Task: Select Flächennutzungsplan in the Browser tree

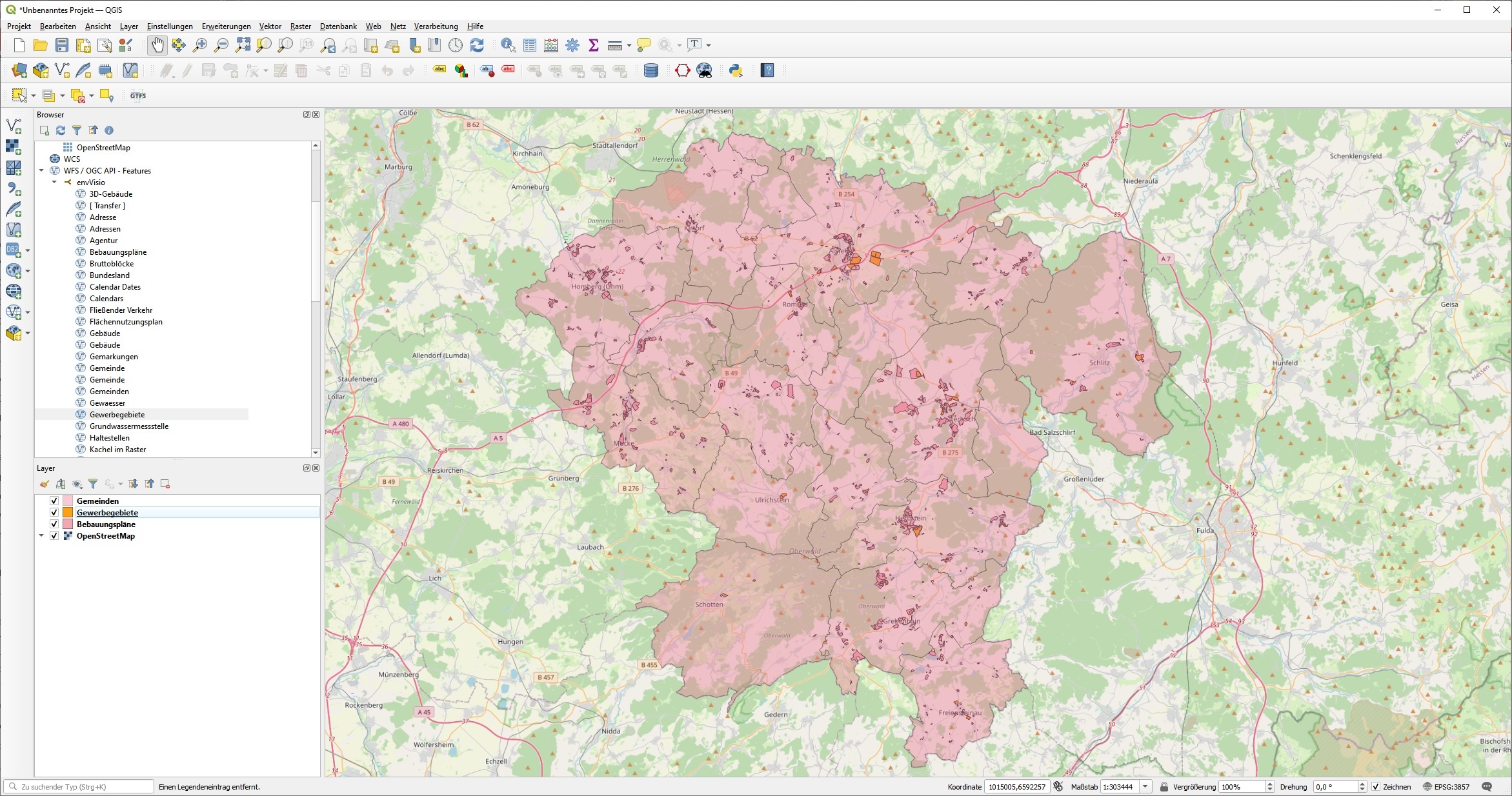Action: (x=126, y=322)
